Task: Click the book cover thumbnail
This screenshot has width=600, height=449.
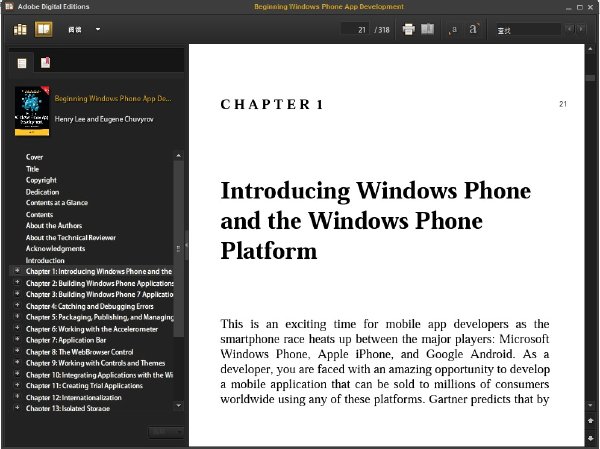Action: (32, 111)
